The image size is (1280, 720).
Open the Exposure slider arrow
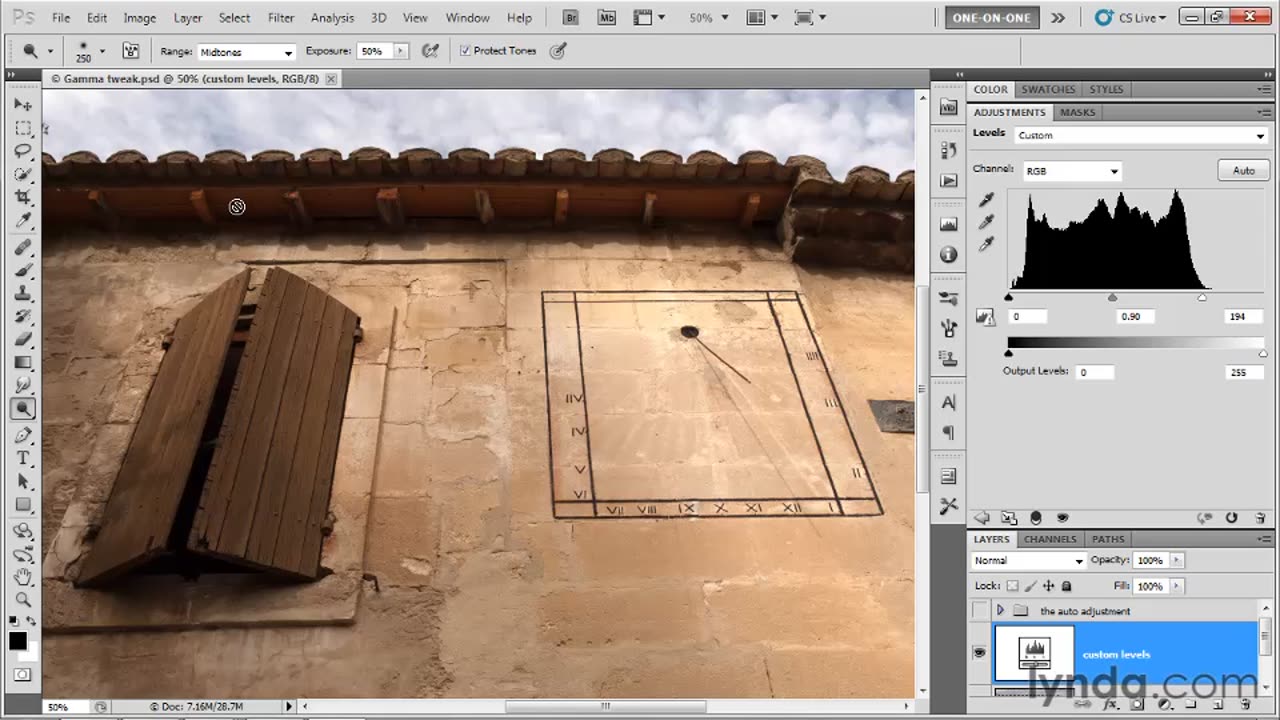(x=401, y=51)
